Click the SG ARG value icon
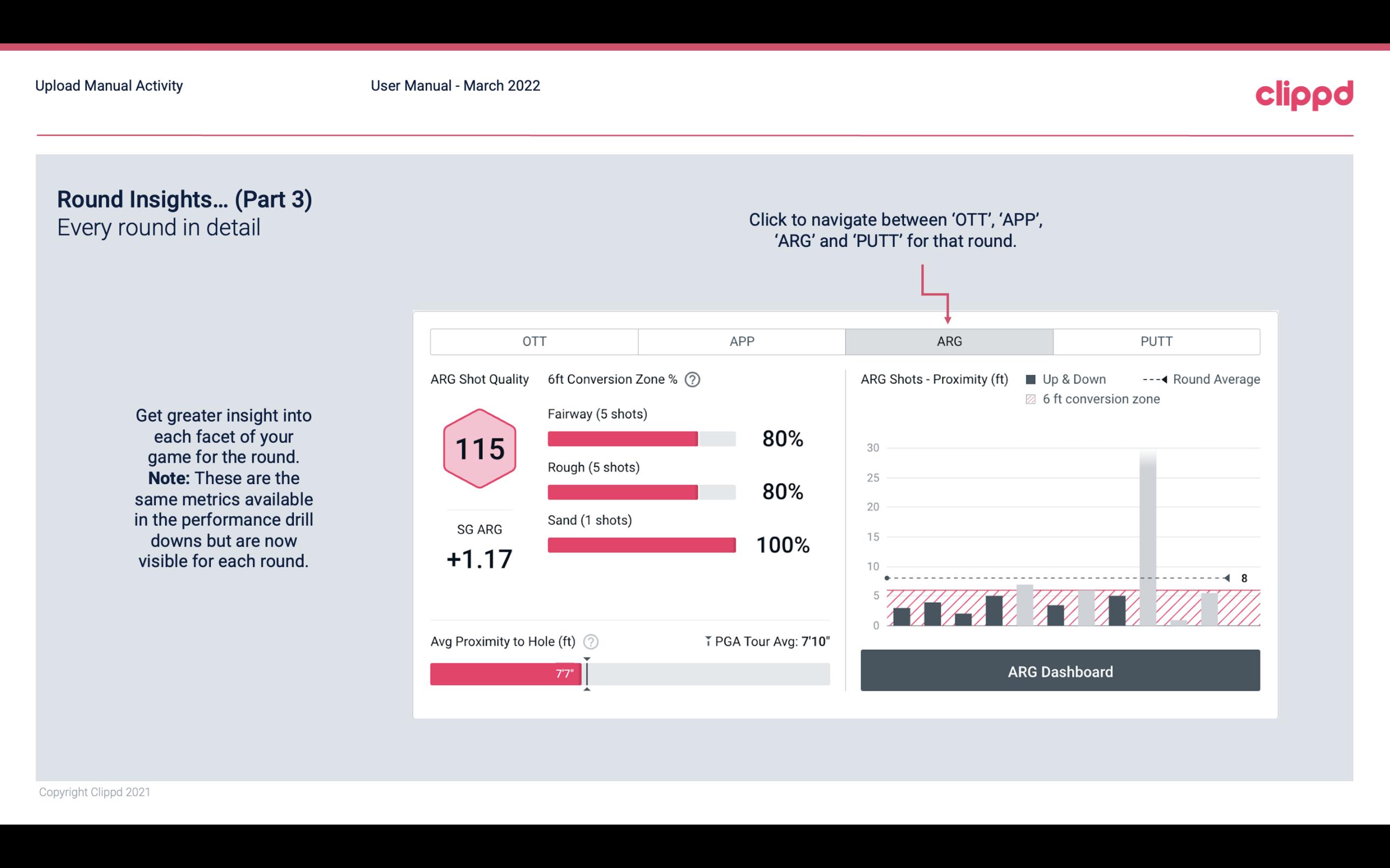 (x=478, y=558)
